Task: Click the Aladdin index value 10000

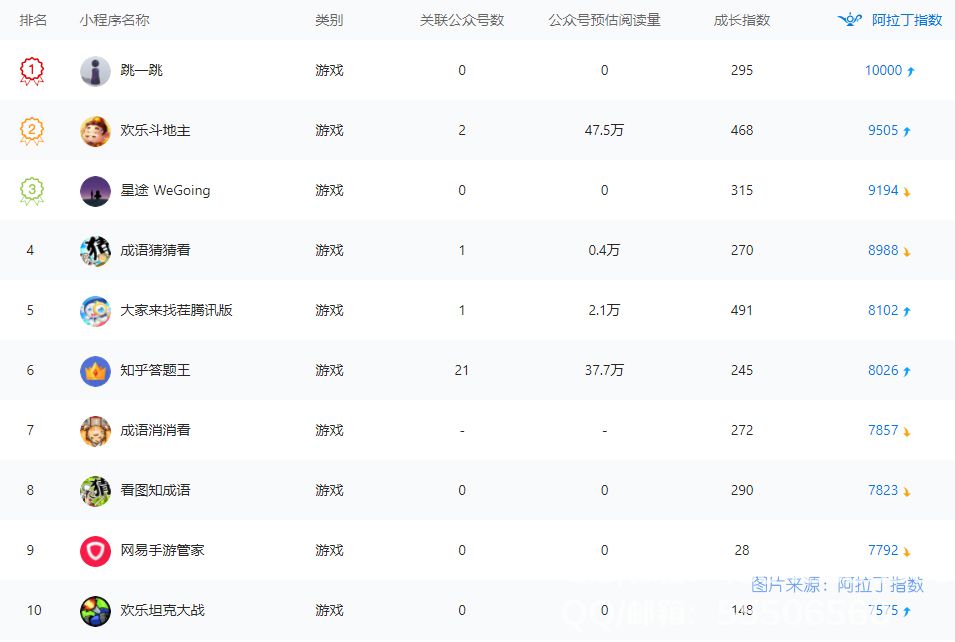Action: point(883,70)
